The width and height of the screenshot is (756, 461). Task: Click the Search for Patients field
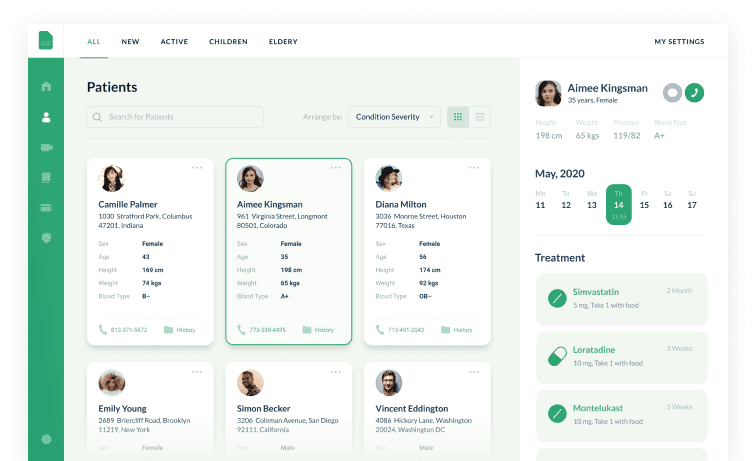[175, 117]
